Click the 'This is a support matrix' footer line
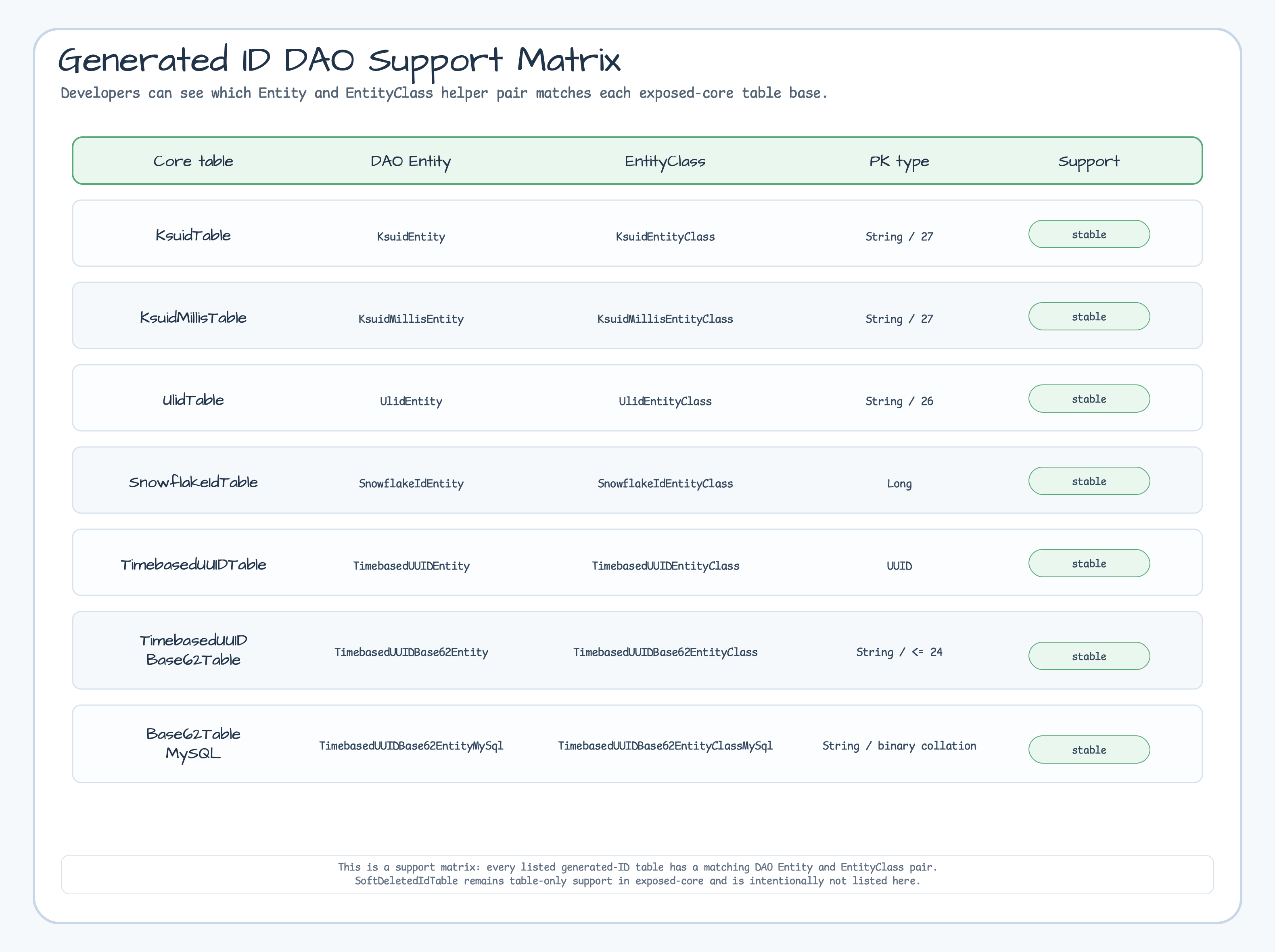The width and height of the screenshot is (1275, 952). pos(637,867)
